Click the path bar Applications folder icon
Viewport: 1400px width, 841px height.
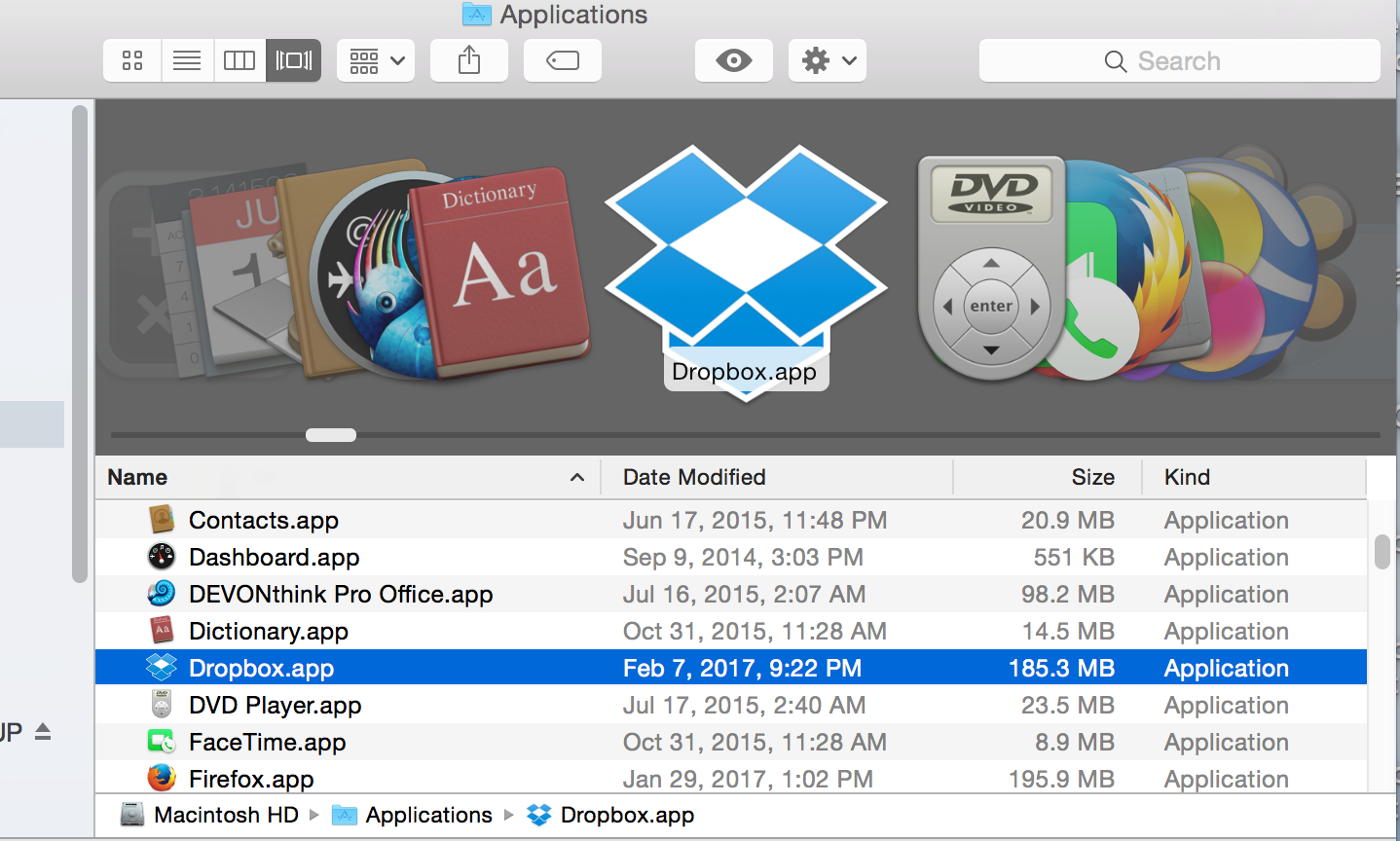click(x=345, y=815)
